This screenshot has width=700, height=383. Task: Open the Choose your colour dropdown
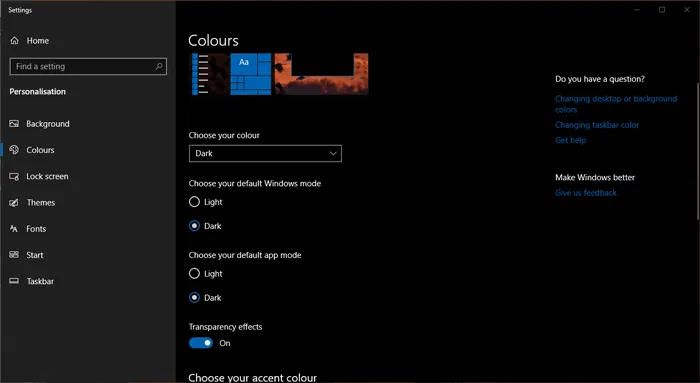pos(265,153)
